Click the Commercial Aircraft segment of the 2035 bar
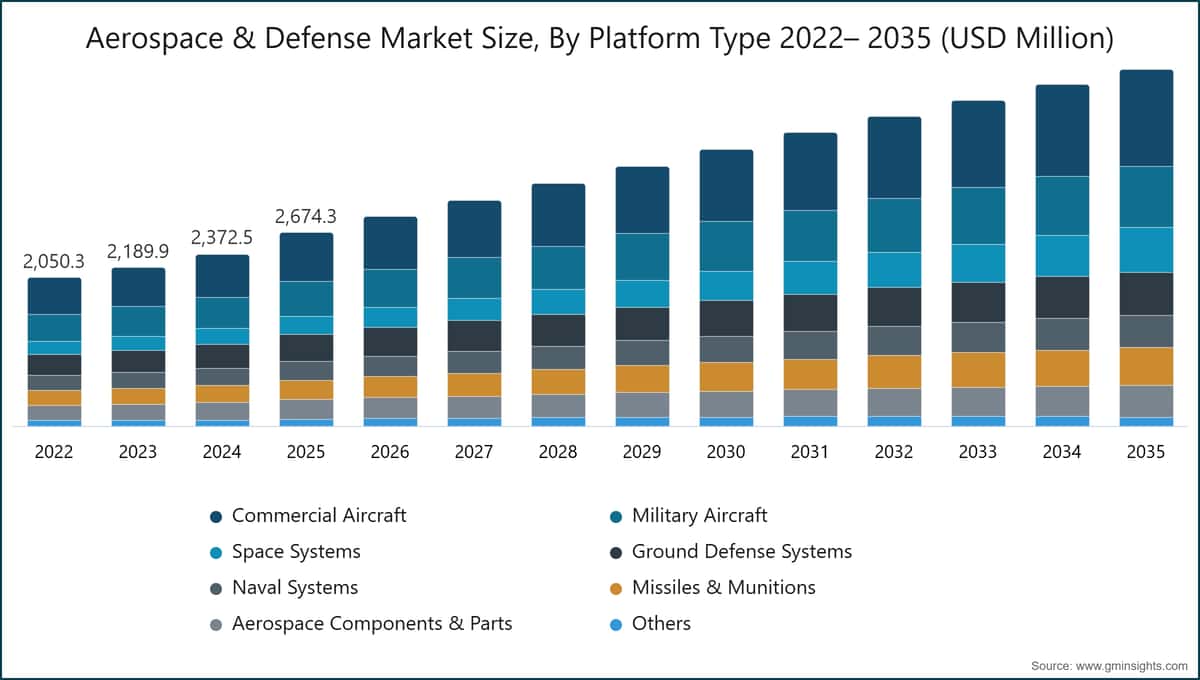 pos(1146,118)
